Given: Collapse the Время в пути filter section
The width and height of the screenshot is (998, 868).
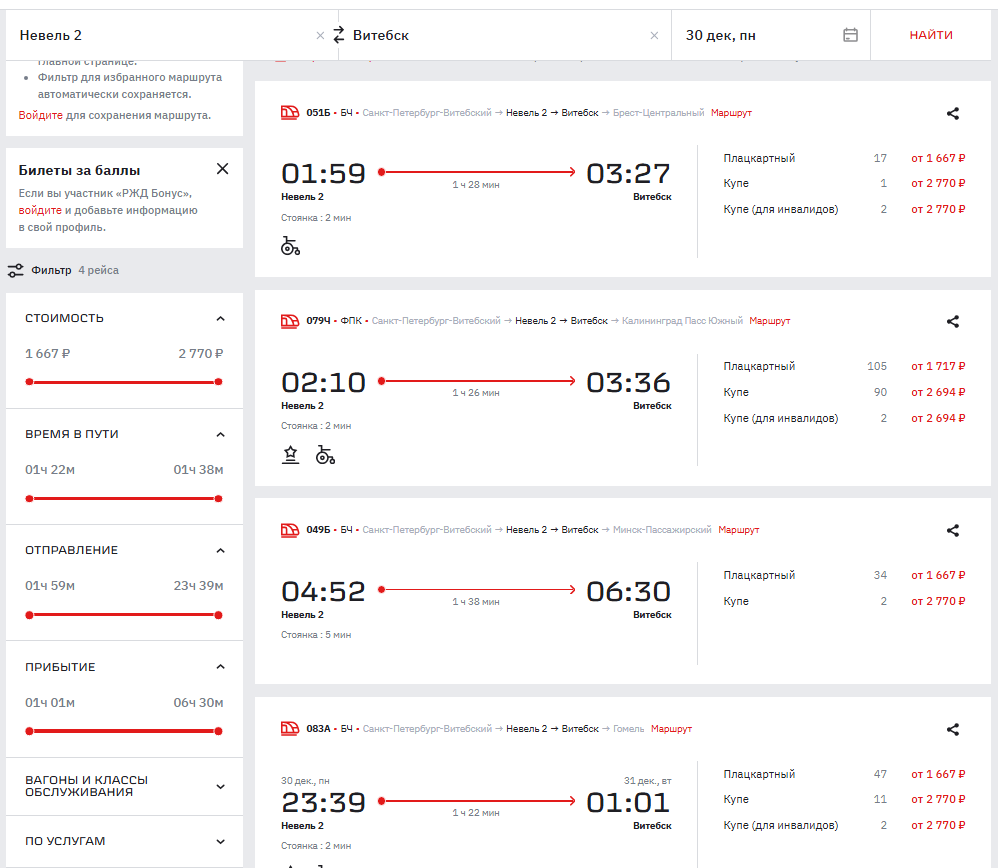Looking at the screenshot, I should (220, 434).
